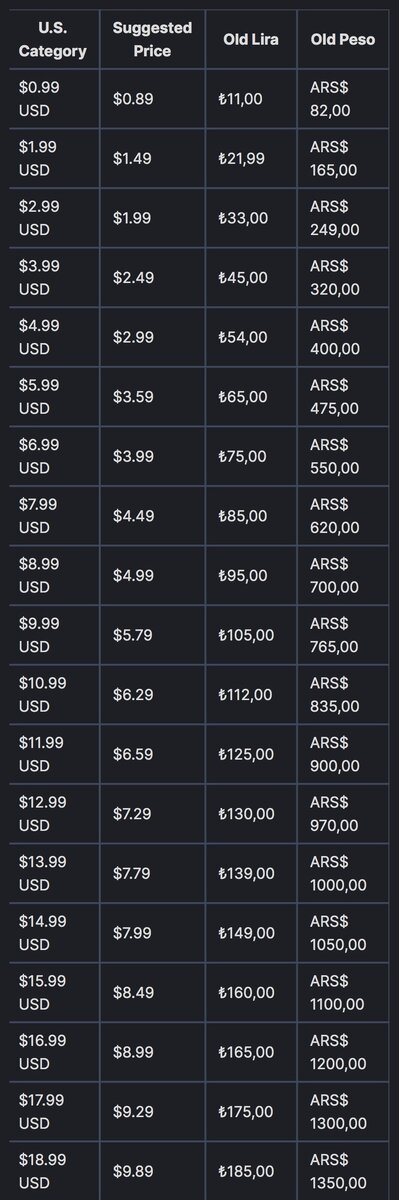Screen dimensions: 399x1200
Task: Click the $8.49 suggested price cell
Action: (153, 993)
